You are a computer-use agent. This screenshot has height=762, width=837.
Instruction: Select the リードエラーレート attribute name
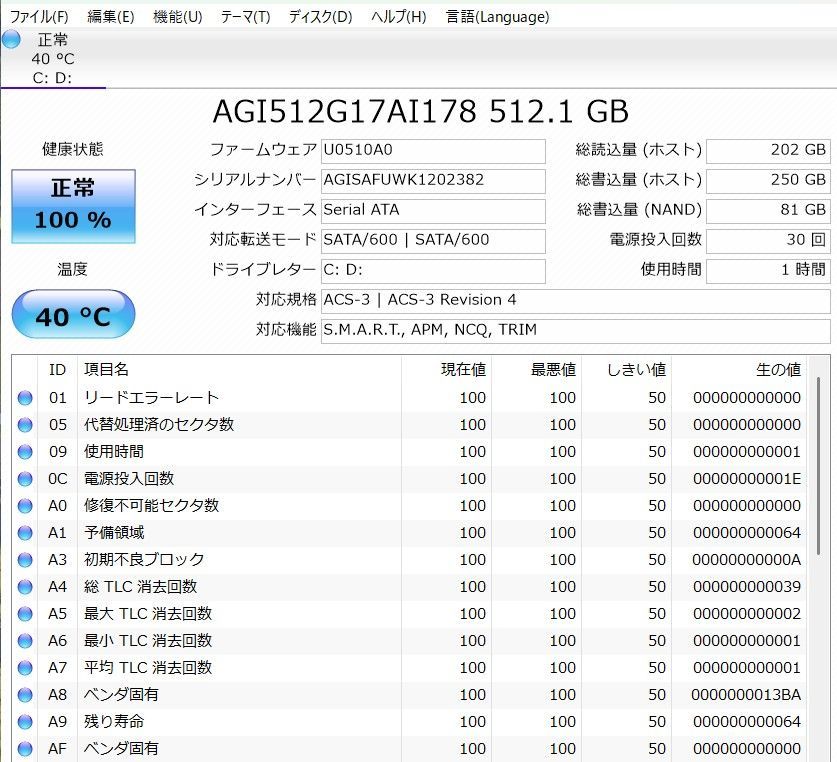pyautogui.click(x=152, y=397)
